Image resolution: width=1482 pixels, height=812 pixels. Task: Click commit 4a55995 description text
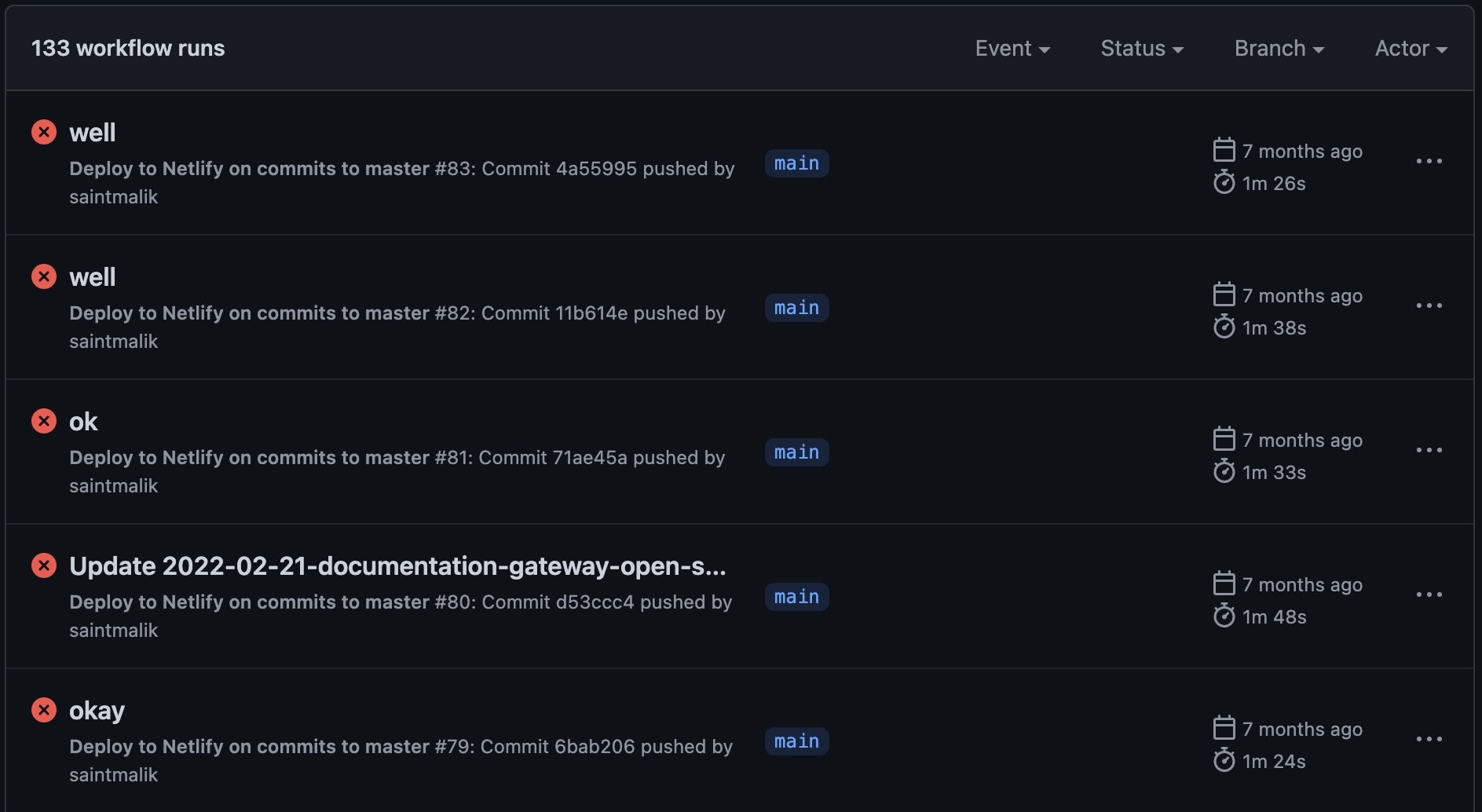pos(401,182)
